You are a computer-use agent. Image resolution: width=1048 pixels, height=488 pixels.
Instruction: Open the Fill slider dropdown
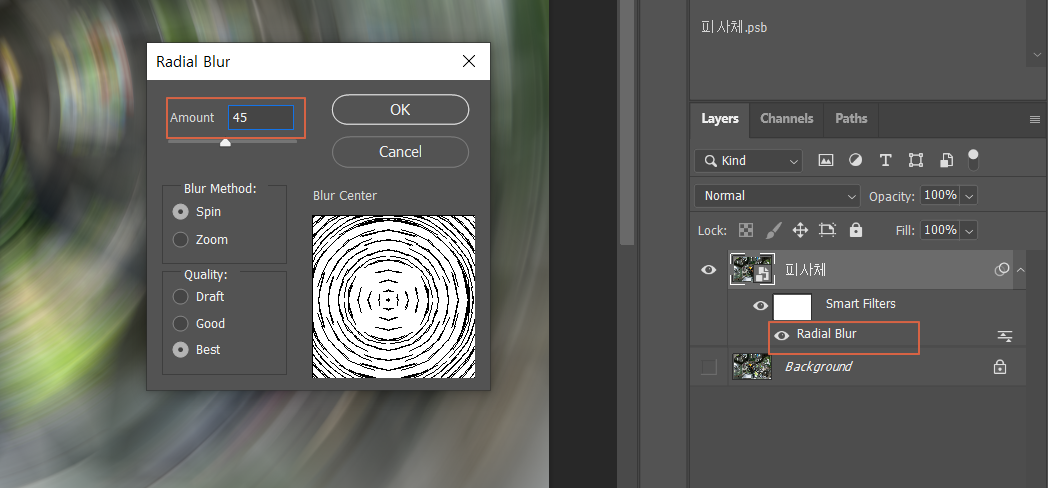pyautogui.click(x=969, y=231)
